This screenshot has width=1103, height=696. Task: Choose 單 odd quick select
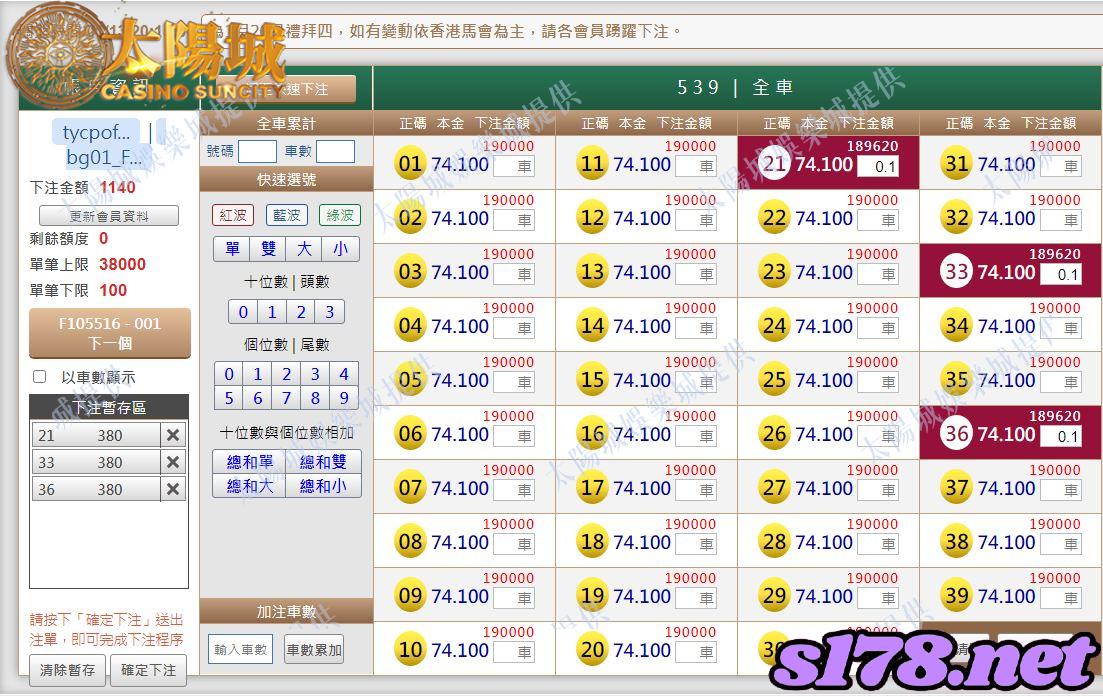point(232,248)
